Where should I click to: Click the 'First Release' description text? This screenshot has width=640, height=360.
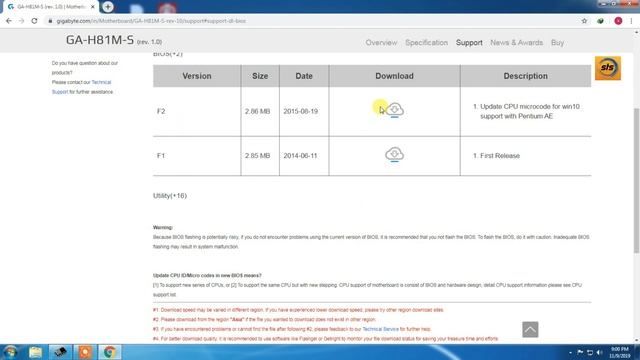tap(500, 156)
